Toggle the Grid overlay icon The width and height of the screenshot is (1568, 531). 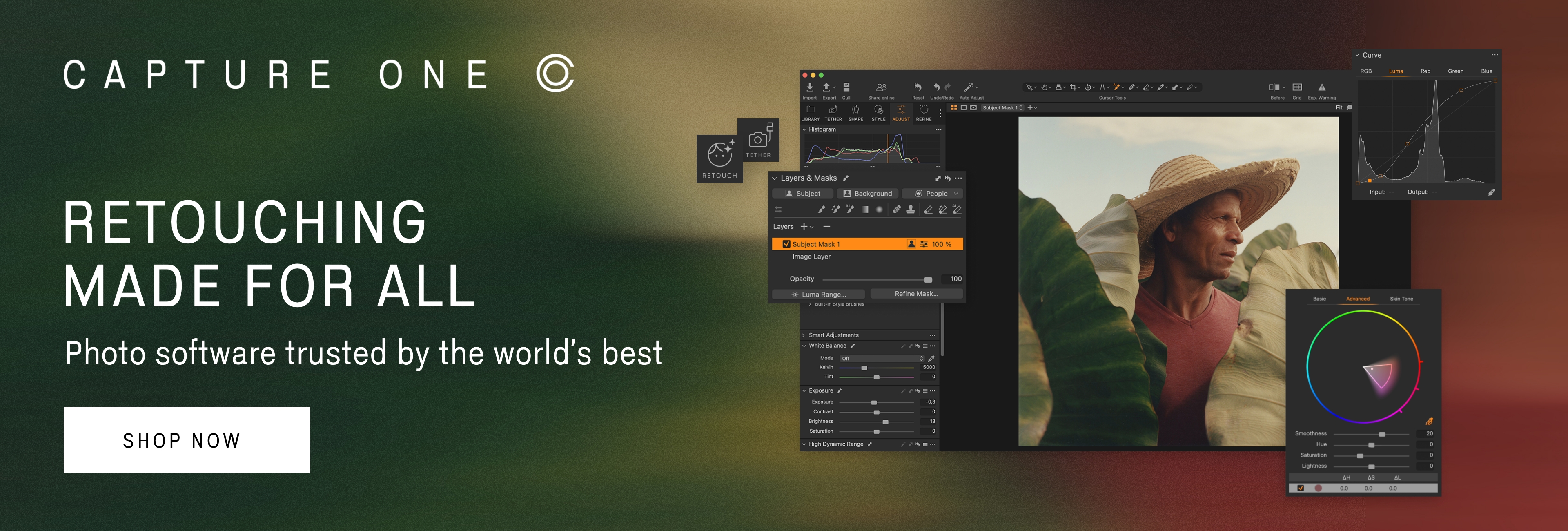pyautogui.click(x=1297, y=87)
